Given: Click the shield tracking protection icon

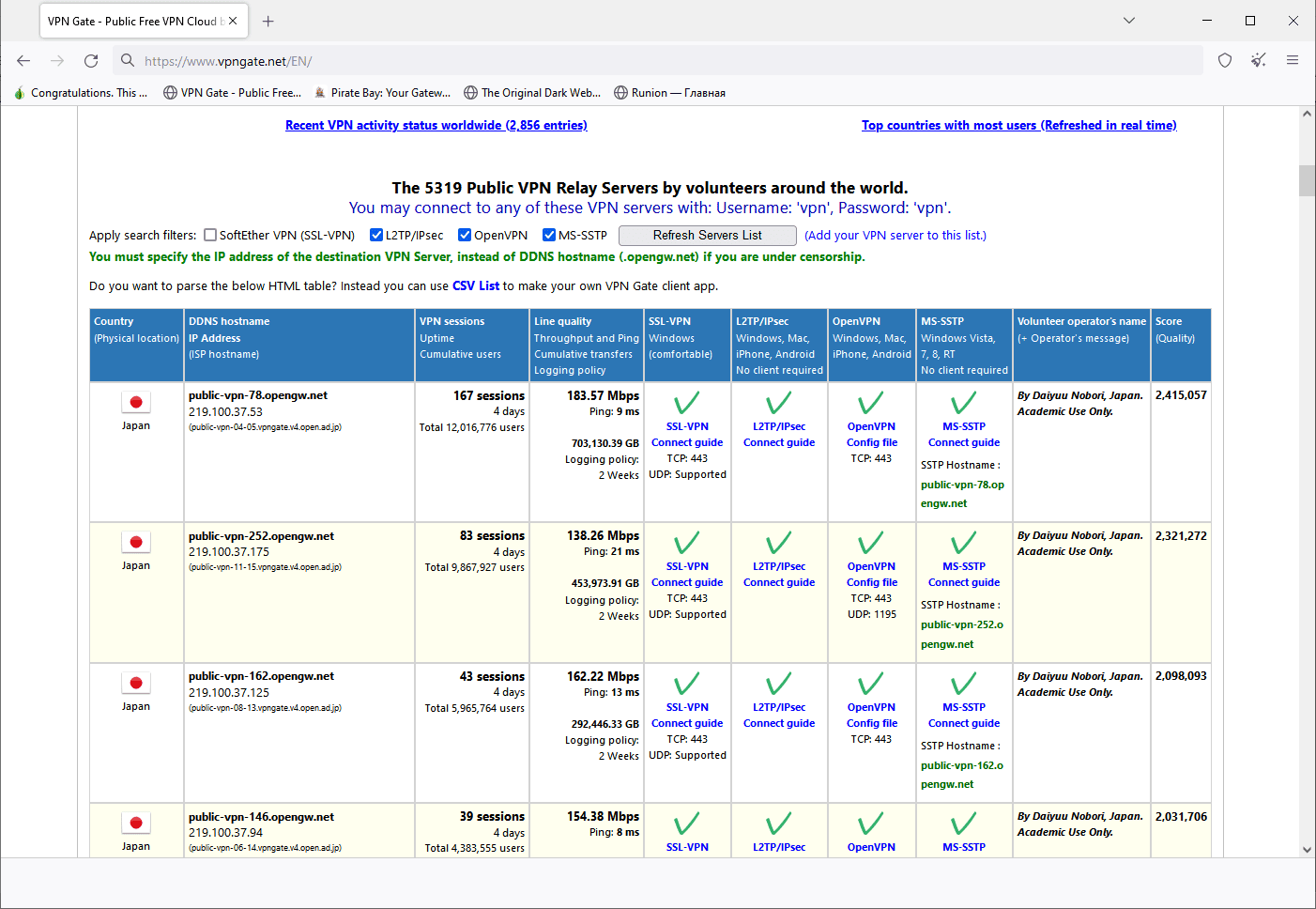Looking at the screenshot, I should click(1224, 60).
